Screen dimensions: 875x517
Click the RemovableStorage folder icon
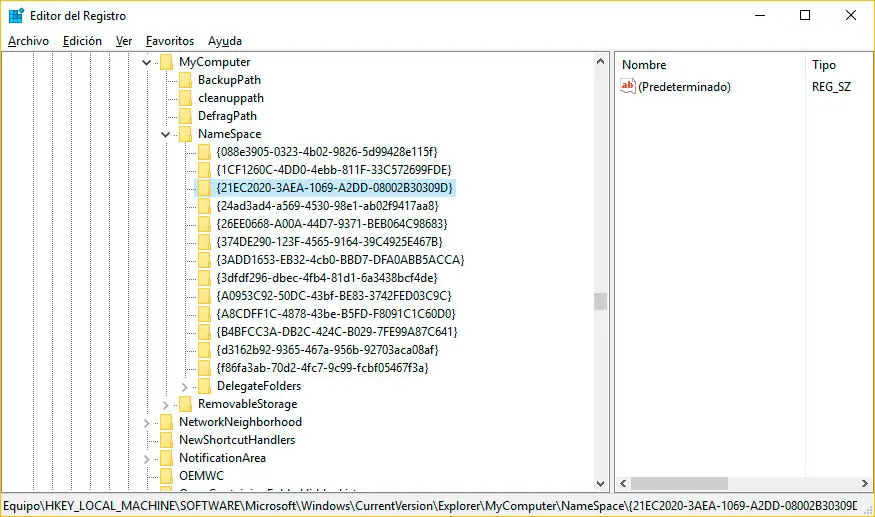tap(185, 404)
